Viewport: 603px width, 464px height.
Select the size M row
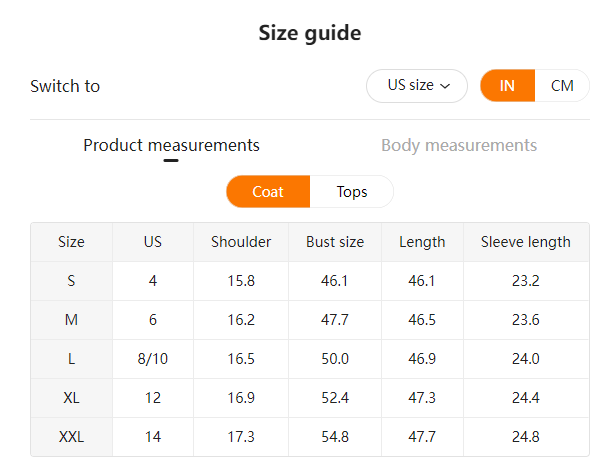tap(71, 320)
